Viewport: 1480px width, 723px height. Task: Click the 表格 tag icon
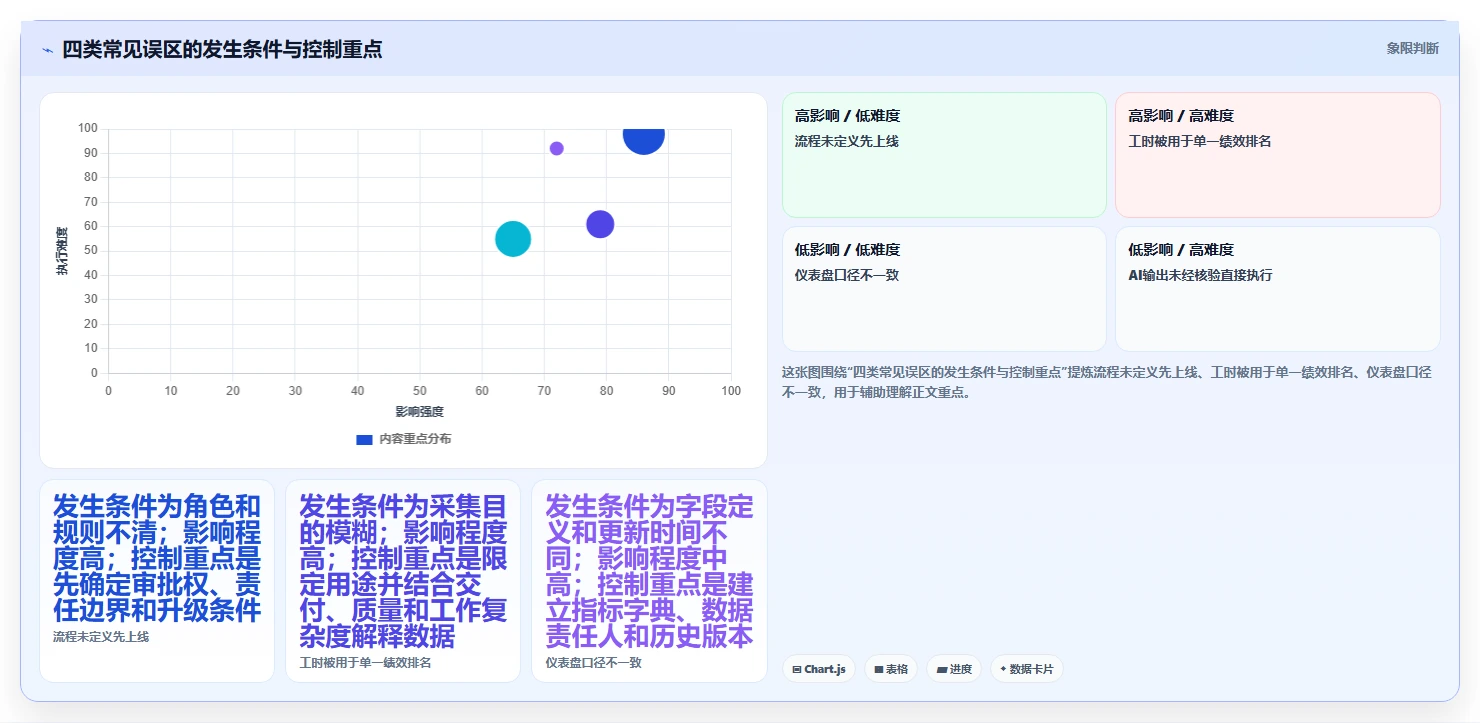[878, 669]
